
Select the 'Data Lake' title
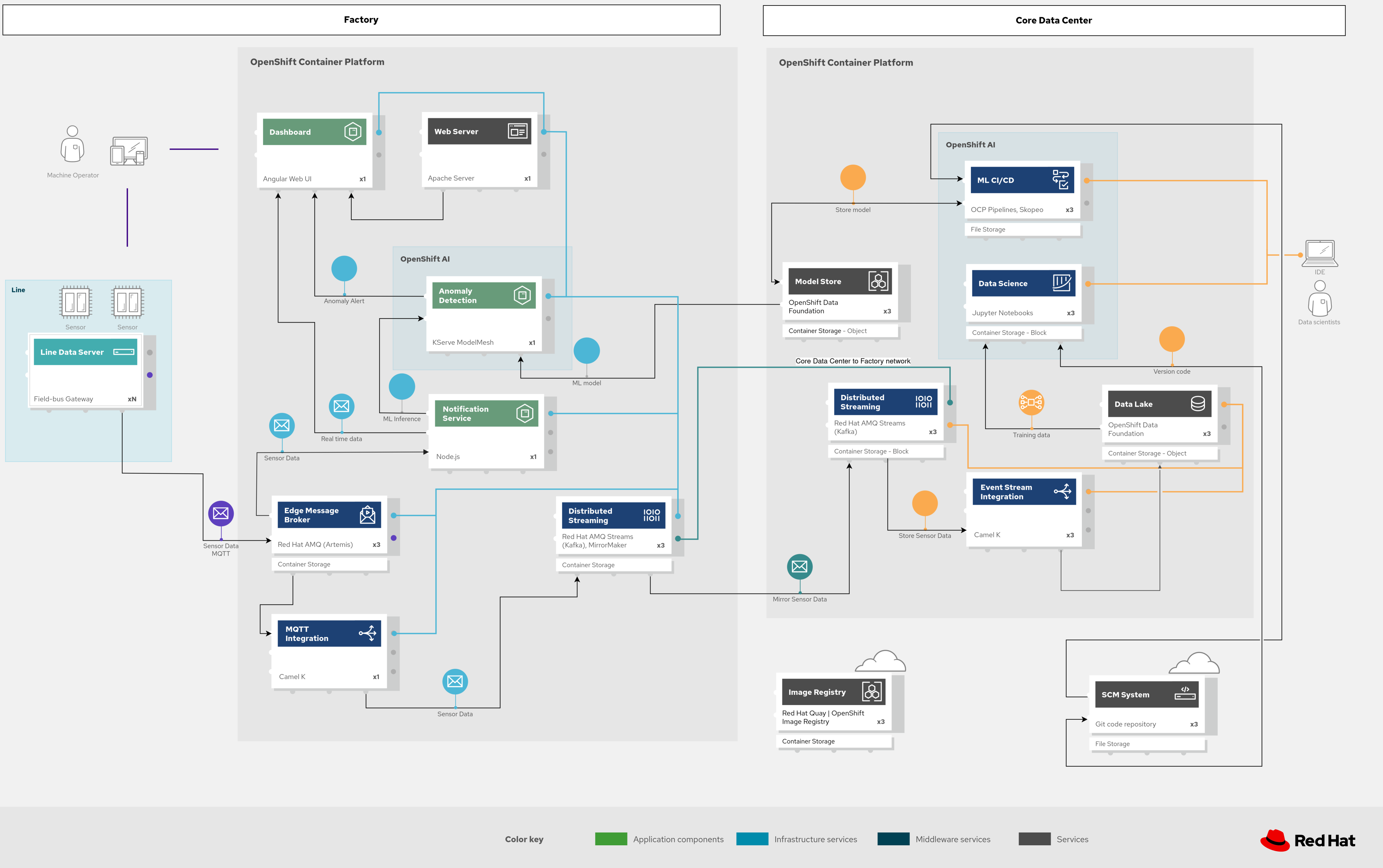point(1134,404)
